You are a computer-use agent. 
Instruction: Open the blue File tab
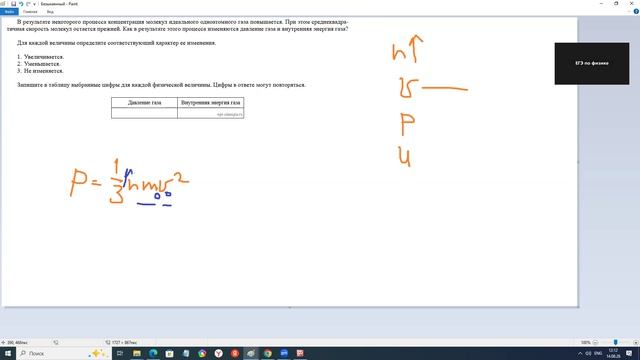9,12
